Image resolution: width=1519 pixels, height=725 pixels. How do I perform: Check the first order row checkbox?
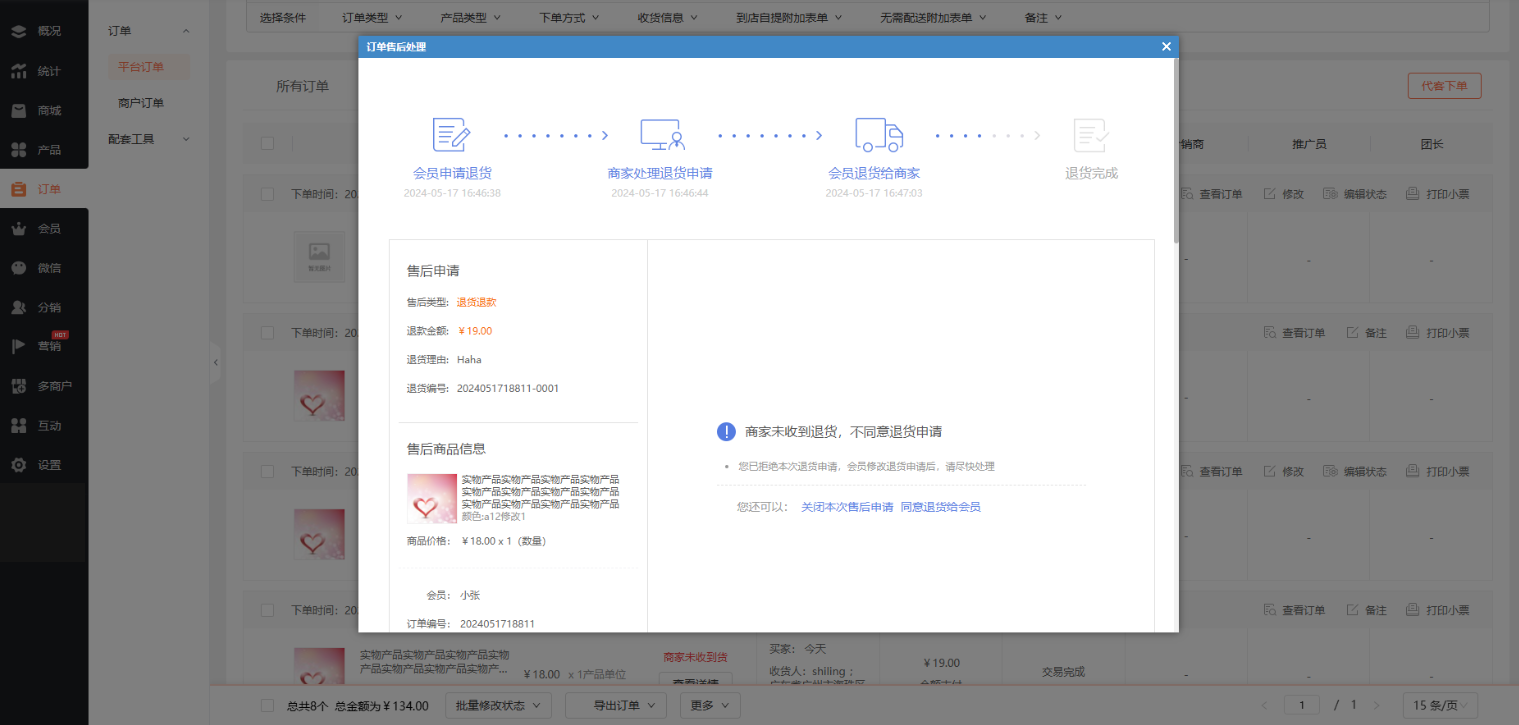pyautogui.click(x=267, y=194)
